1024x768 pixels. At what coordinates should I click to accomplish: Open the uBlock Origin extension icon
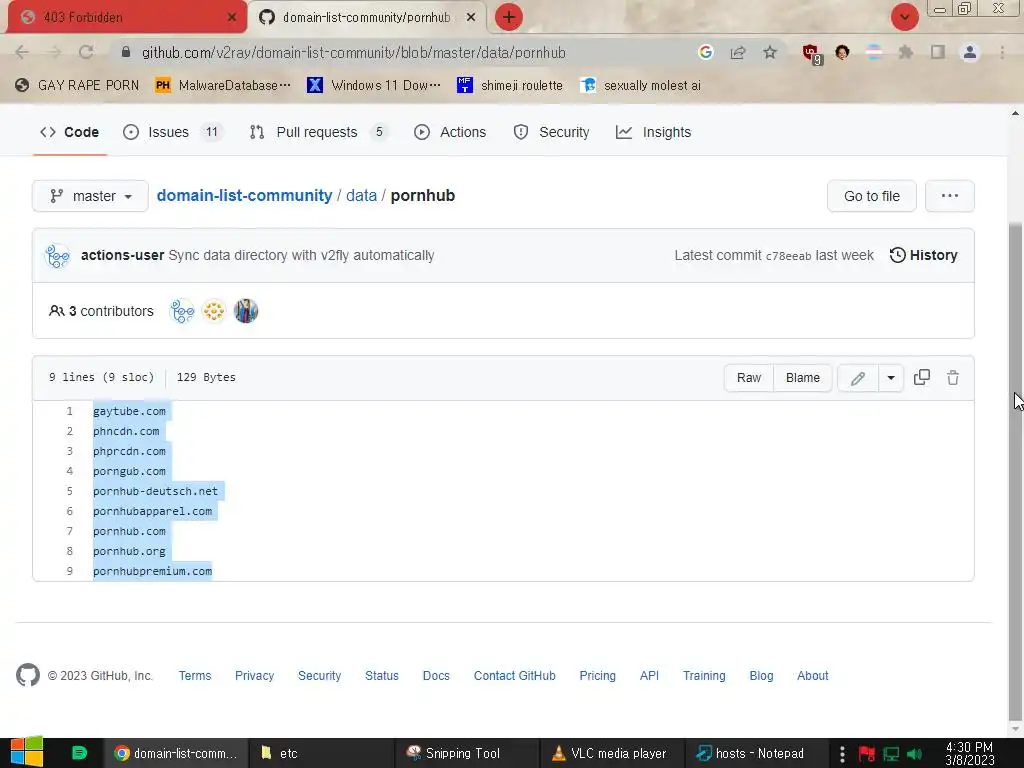[812, 54]
